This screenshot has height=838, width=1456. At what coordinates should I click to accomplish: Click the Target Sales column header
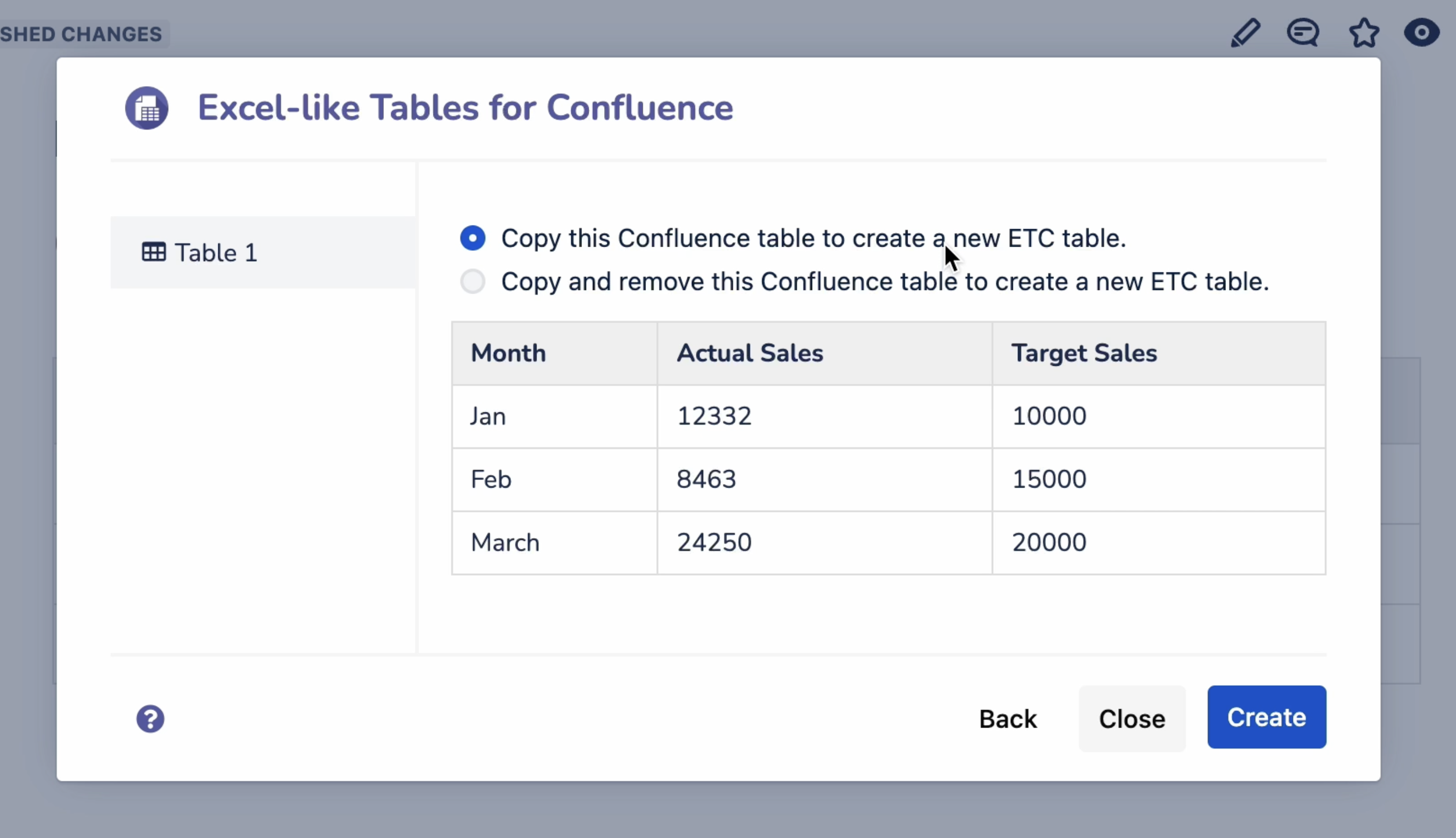1083,353
